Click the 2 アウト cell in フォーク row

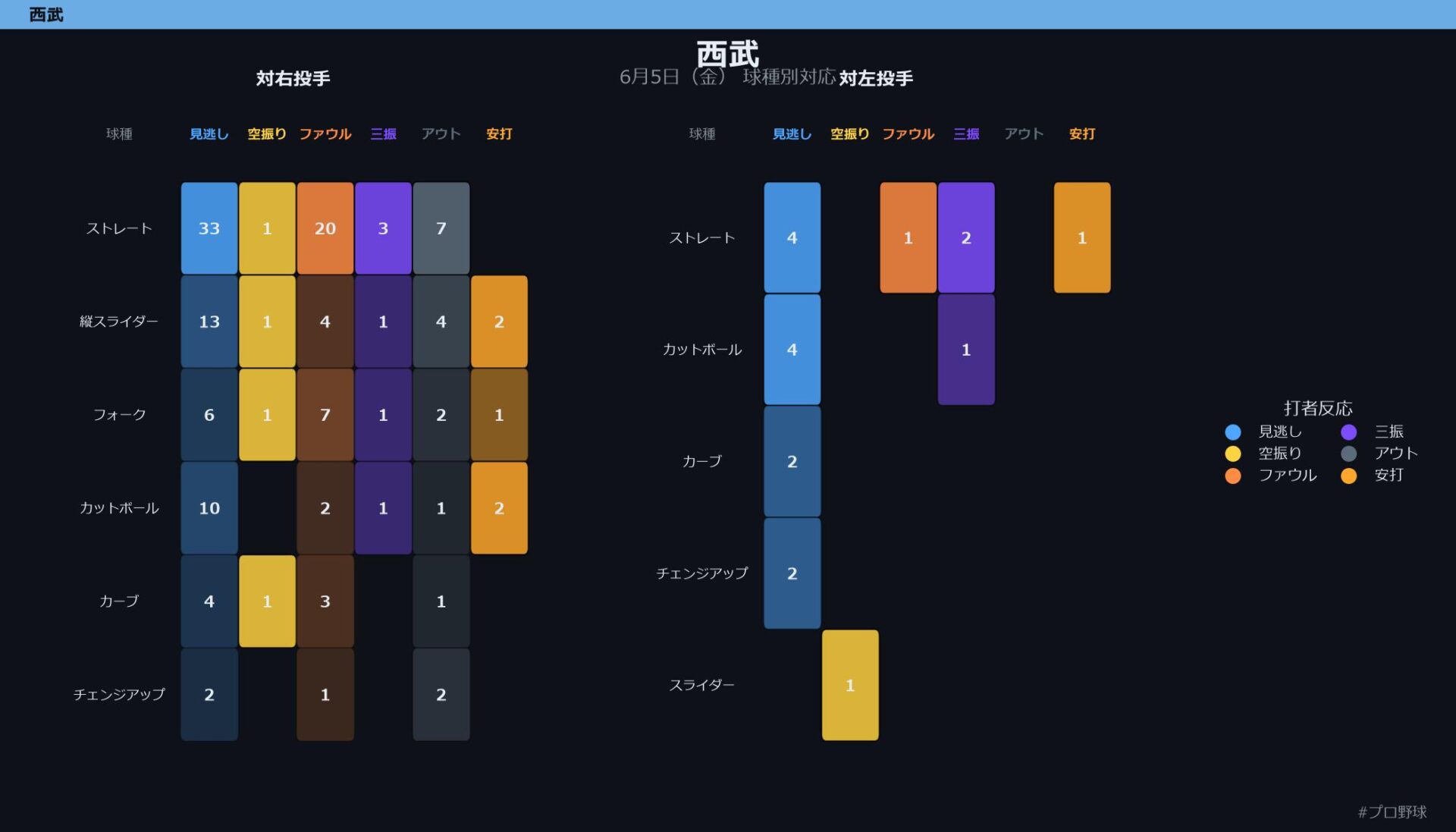coord(441,415)
